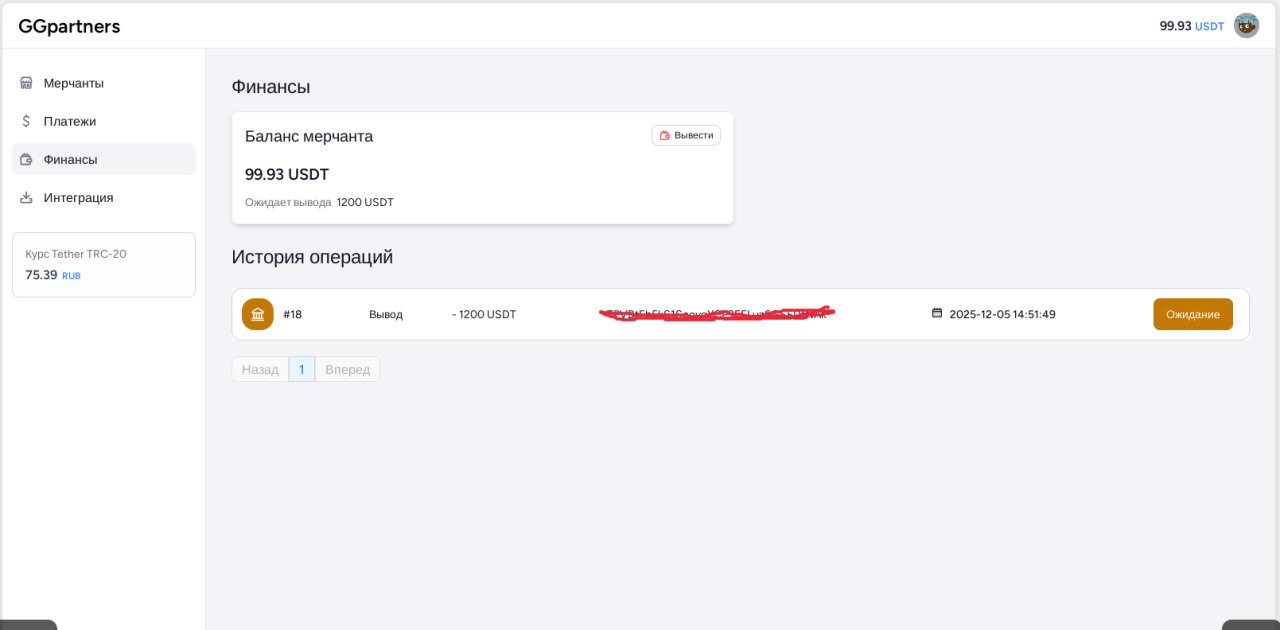Open the Мерчанты menu item
The height and width of the screenshot is (630, 1280).
coord(73,83)
